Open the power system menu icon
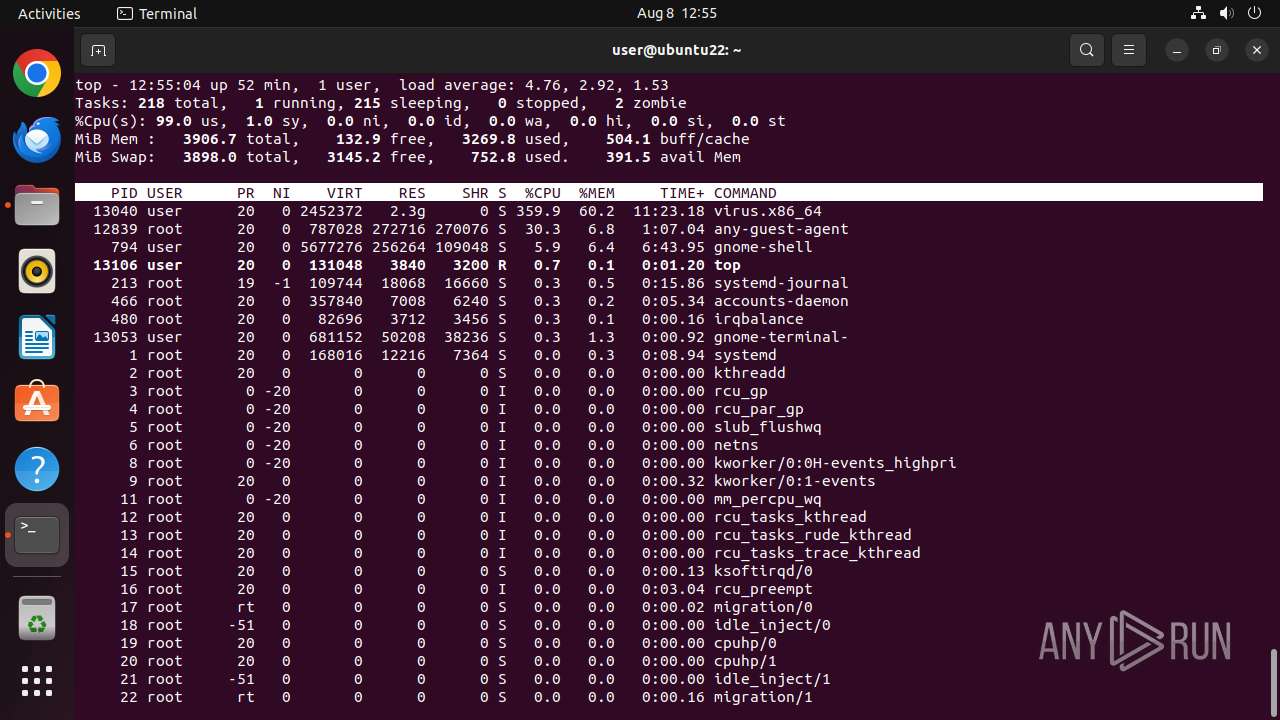Screen dimensions: 1280x720 [x=1256, y=14]
